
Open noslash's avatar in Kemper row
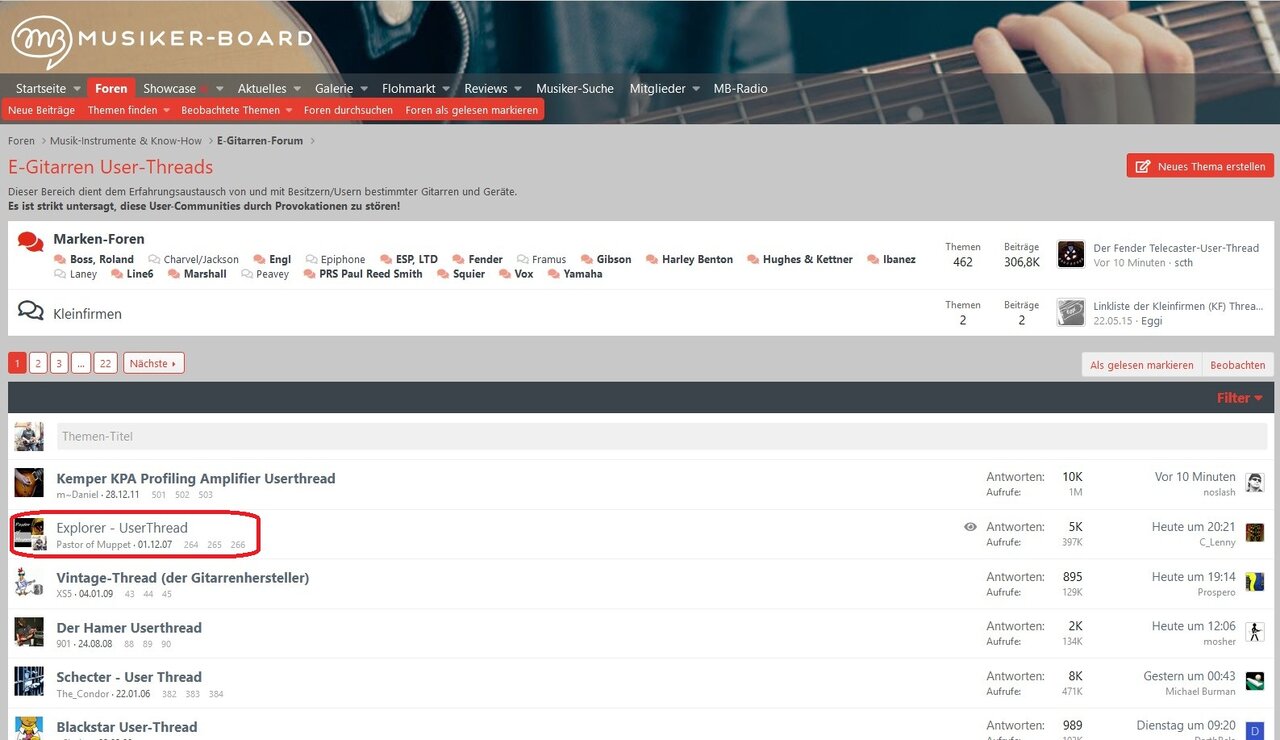1254,483
